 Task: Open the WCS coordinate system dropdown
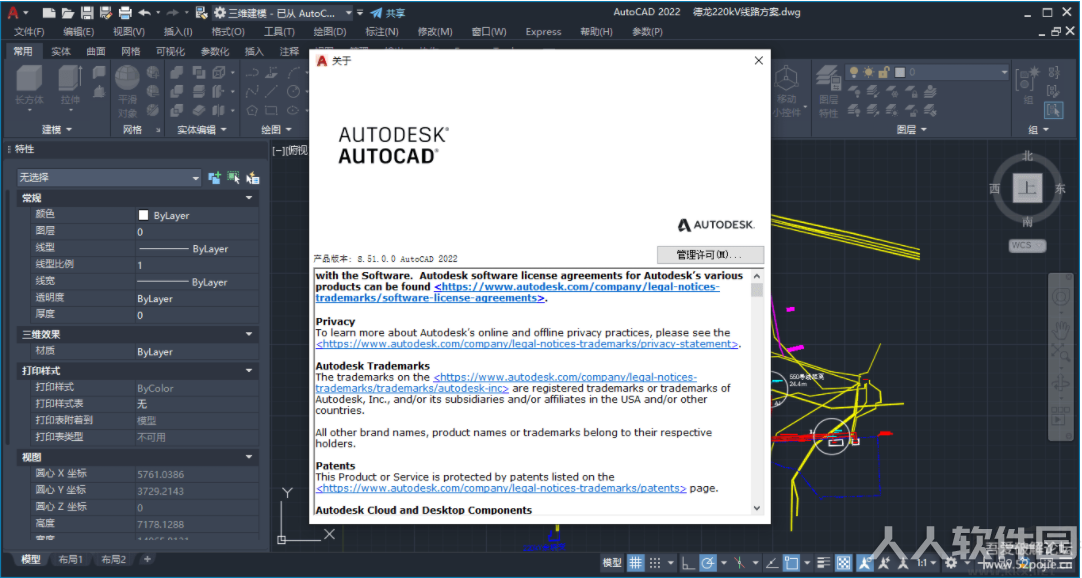pos(1027,246)
